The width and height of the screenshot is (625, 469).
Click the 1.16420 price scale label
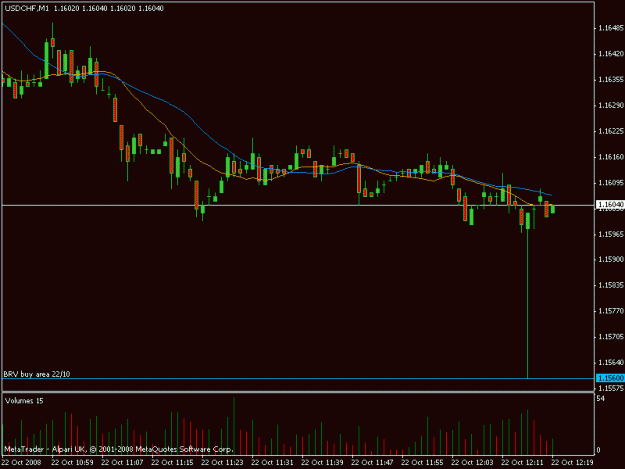pyautogui.click(x=611, y=54)
